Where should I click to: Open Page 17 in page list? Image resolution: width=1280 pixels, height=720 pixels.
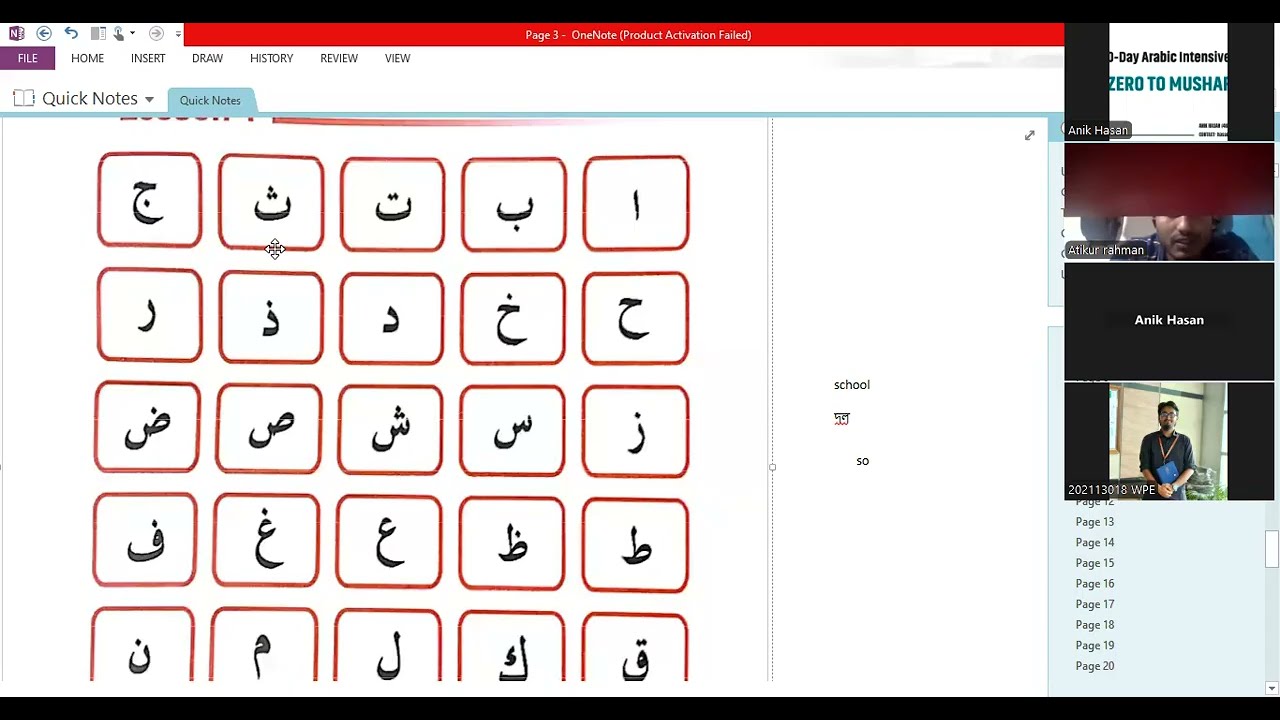point(1094,604)
